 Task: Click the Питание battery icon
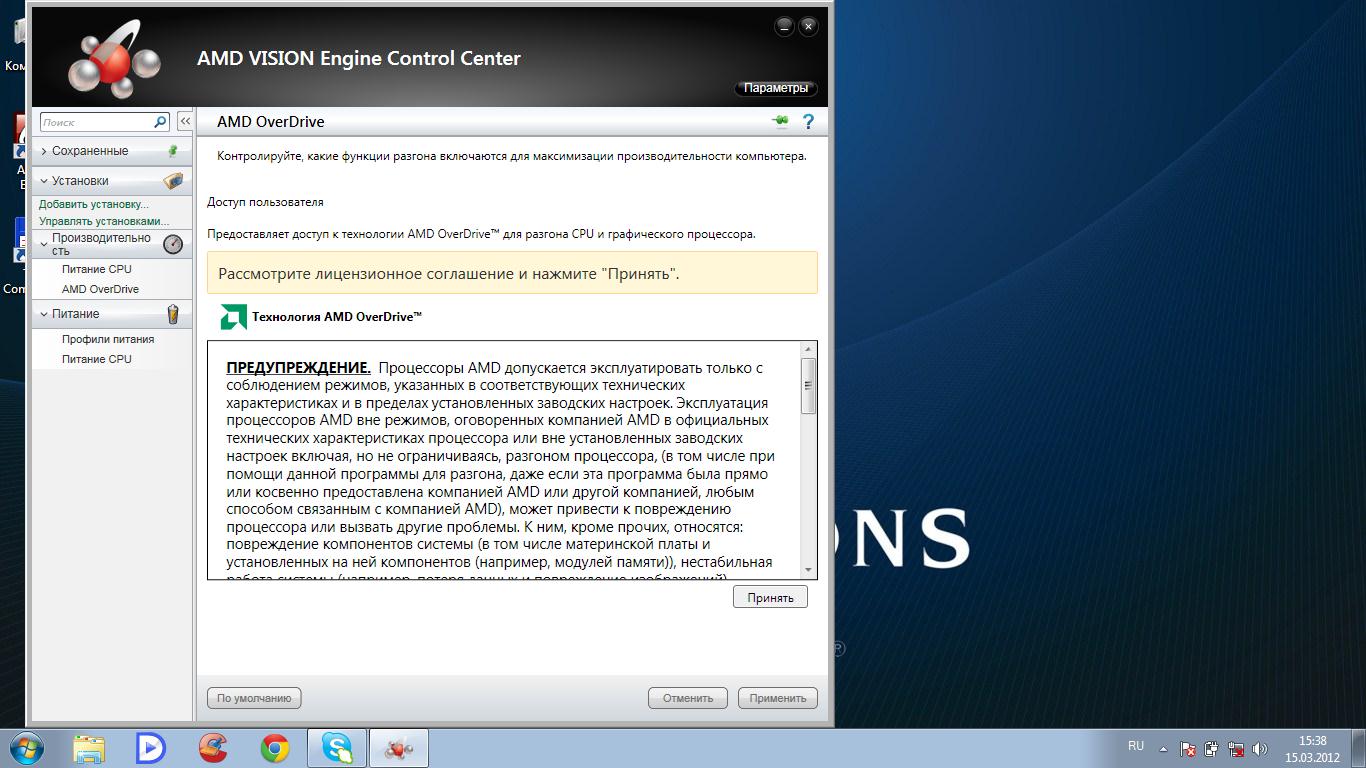click(x=173, y=314)
